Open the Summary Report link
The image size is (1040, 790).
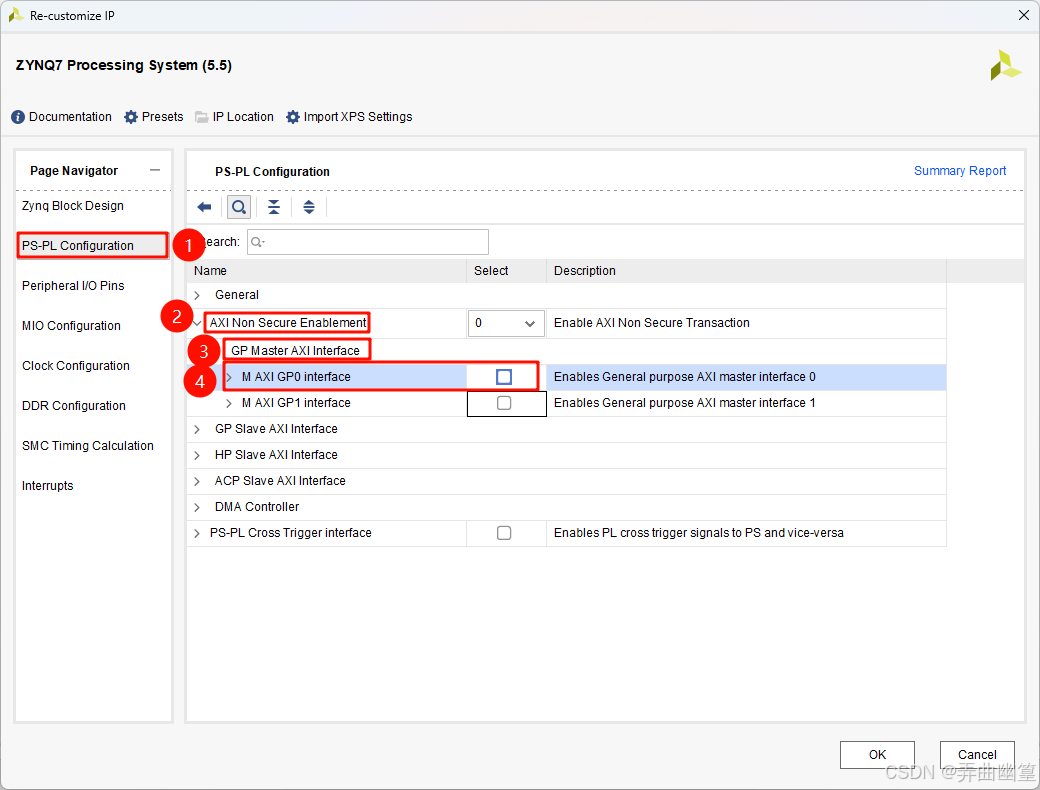point(960,170)
